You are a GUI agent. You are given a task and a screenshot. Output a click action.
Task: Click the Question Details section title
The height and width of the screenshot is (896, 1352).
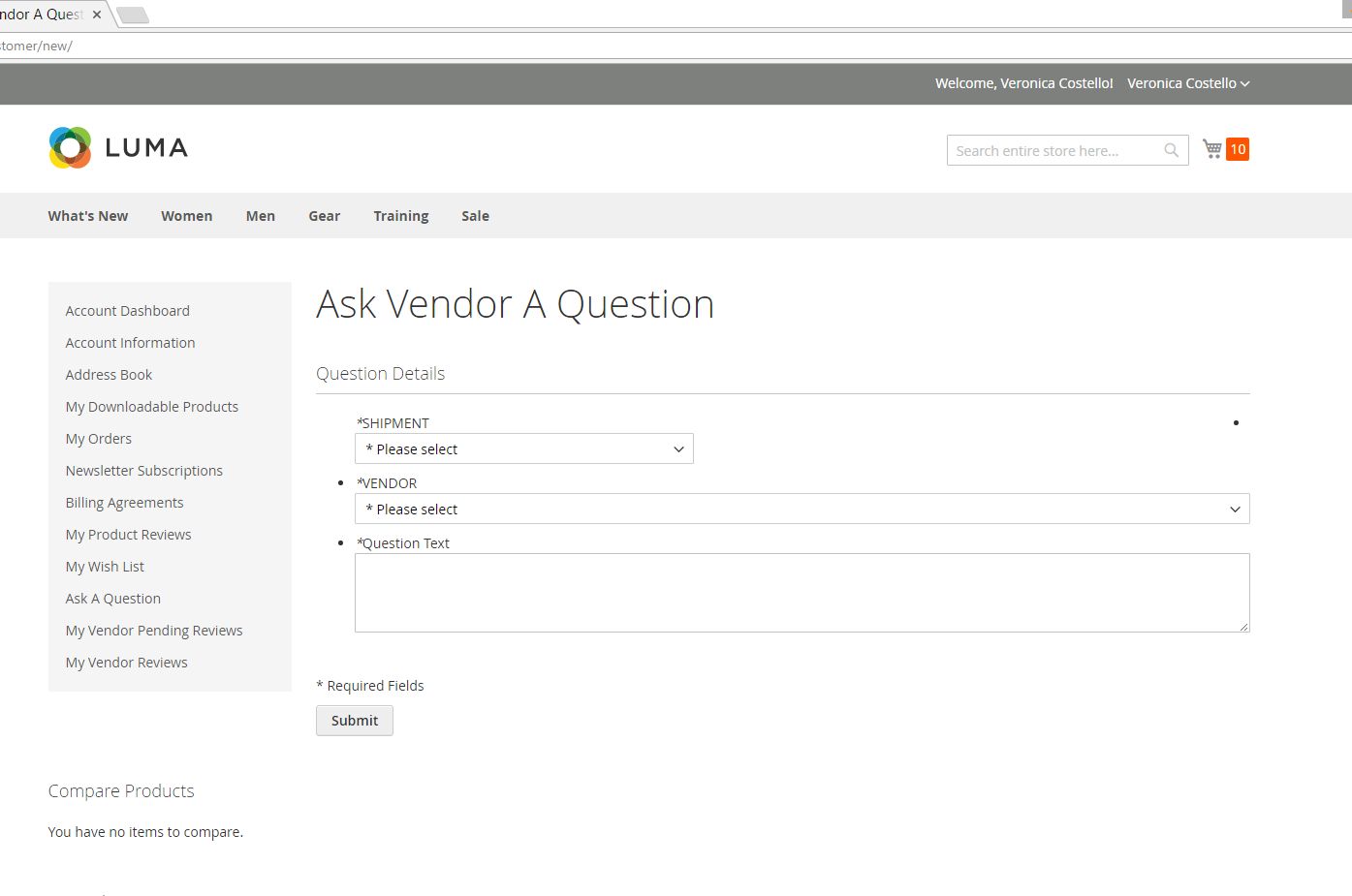click(x=381, y=374)
